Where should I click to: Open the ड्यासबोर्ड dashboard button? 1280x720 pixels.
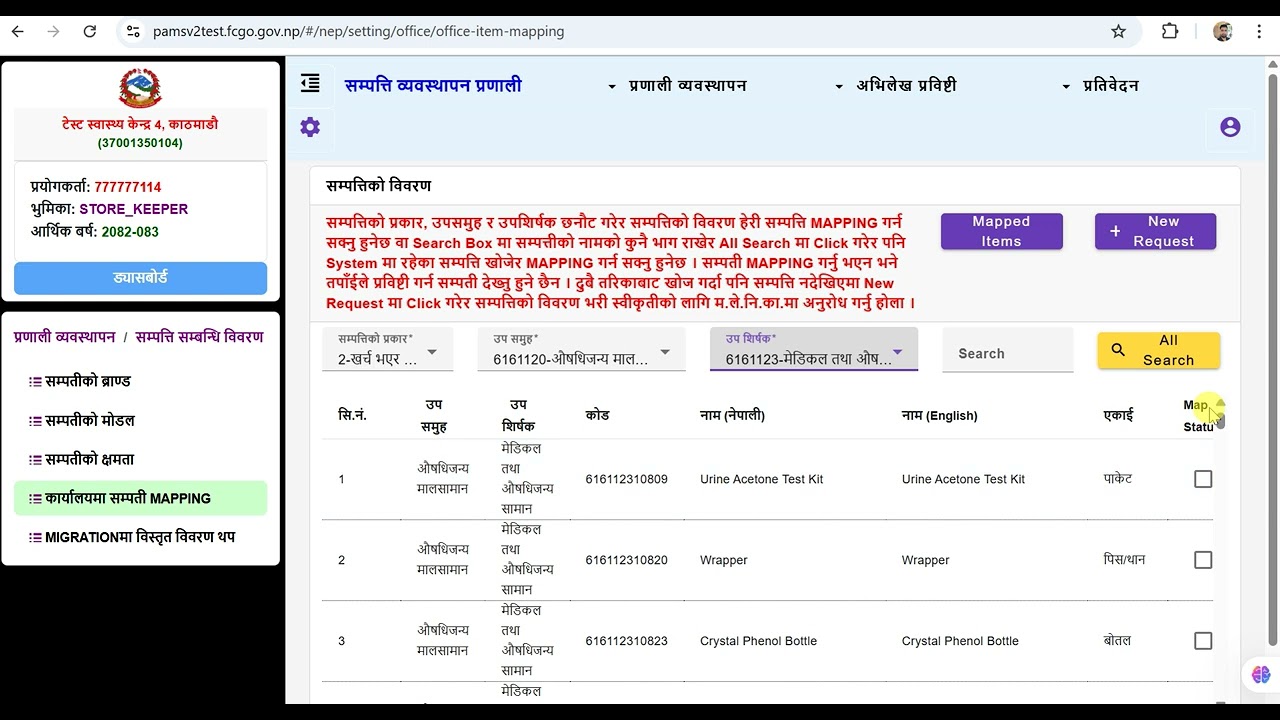click(140, 278)
